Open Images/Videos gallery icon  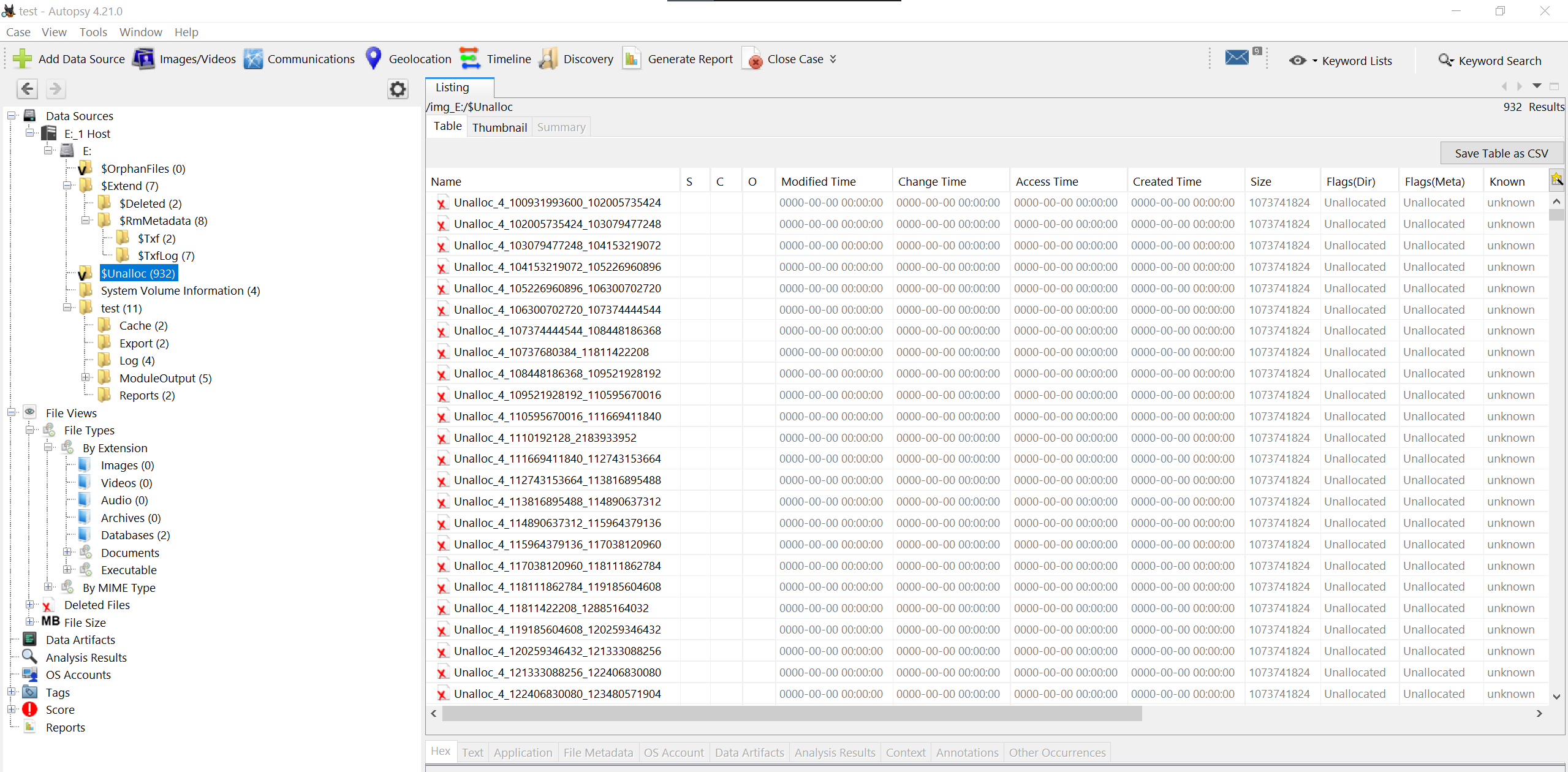(144, 59)
